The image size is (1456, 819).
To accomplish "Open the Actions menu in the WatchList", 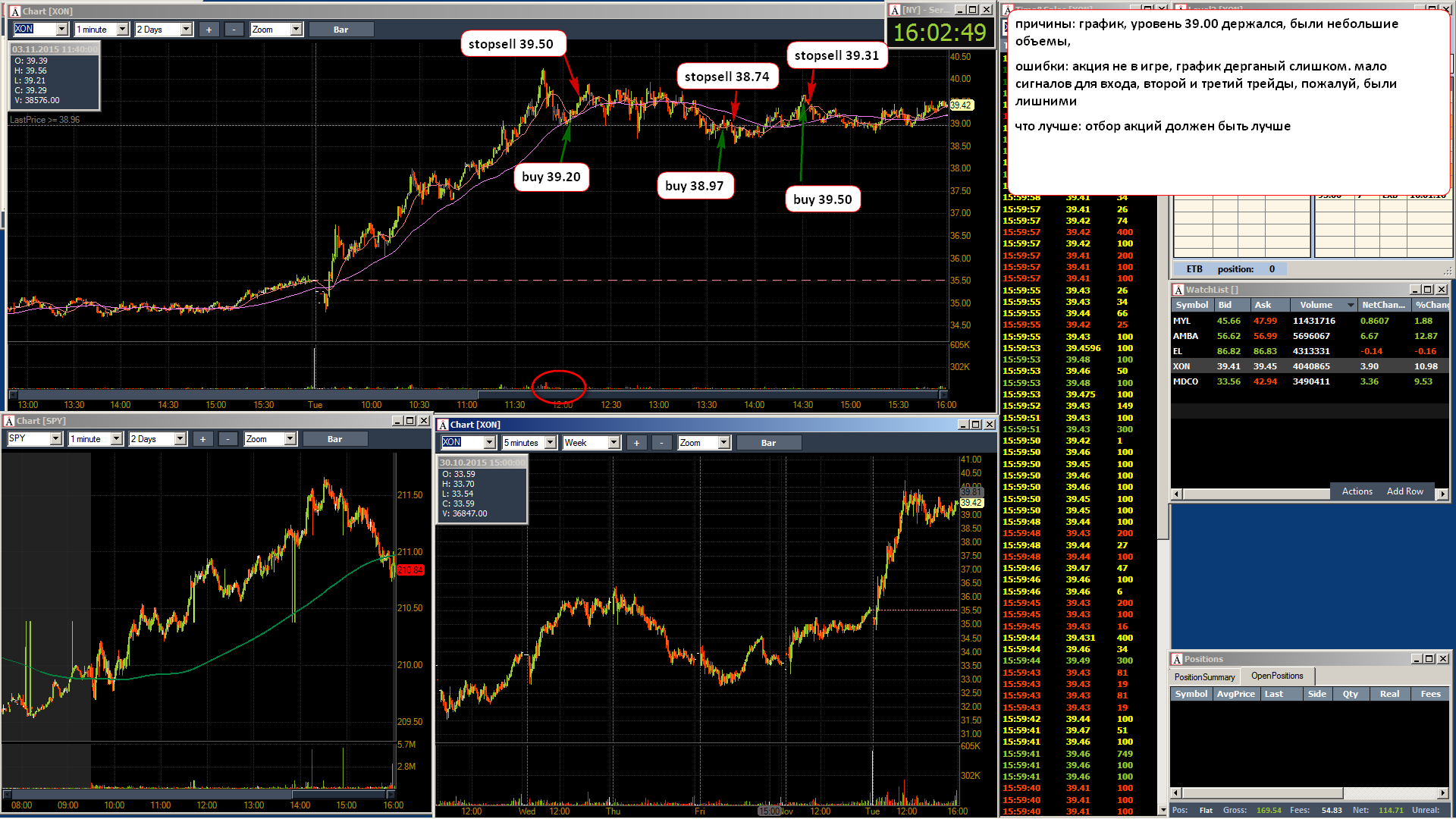I will (x=1357, y=491).
